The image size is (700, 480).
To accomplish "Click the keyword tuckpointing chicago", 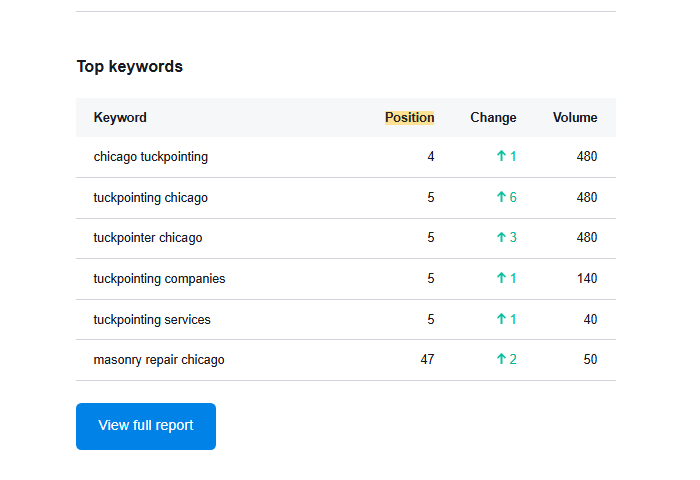I will coord(150,197).
